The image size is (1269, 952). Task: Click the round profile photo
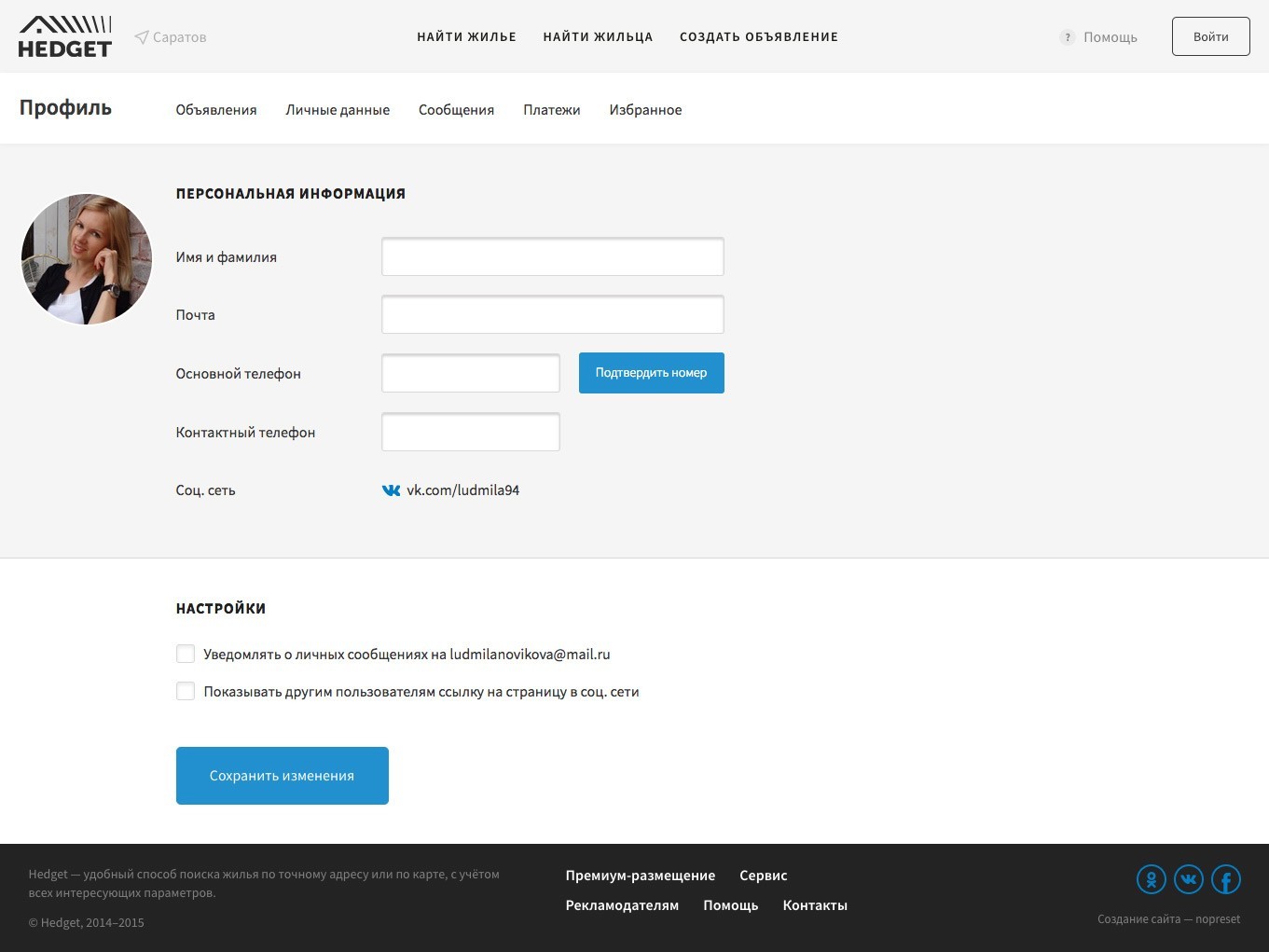(87, 259)
